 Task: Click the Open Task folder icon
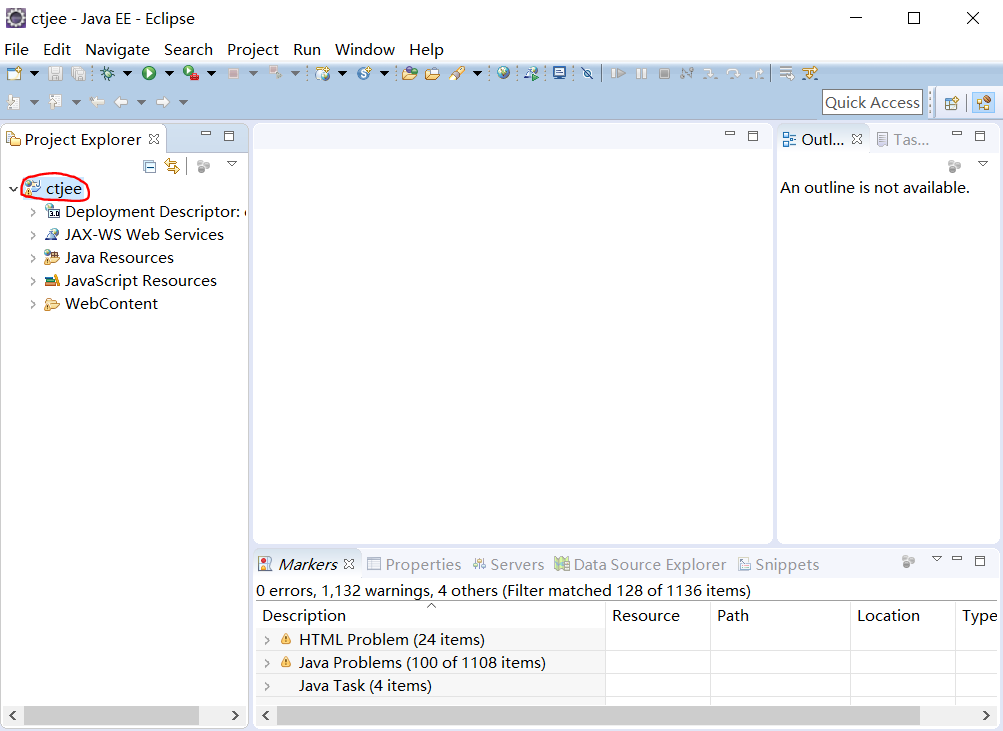click(x=432, y=74)
